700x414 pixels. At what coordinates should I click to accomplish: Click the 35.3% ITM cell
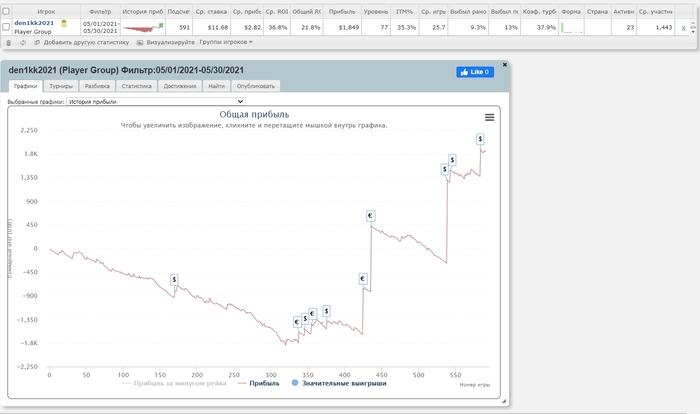[x=407, y=28]
